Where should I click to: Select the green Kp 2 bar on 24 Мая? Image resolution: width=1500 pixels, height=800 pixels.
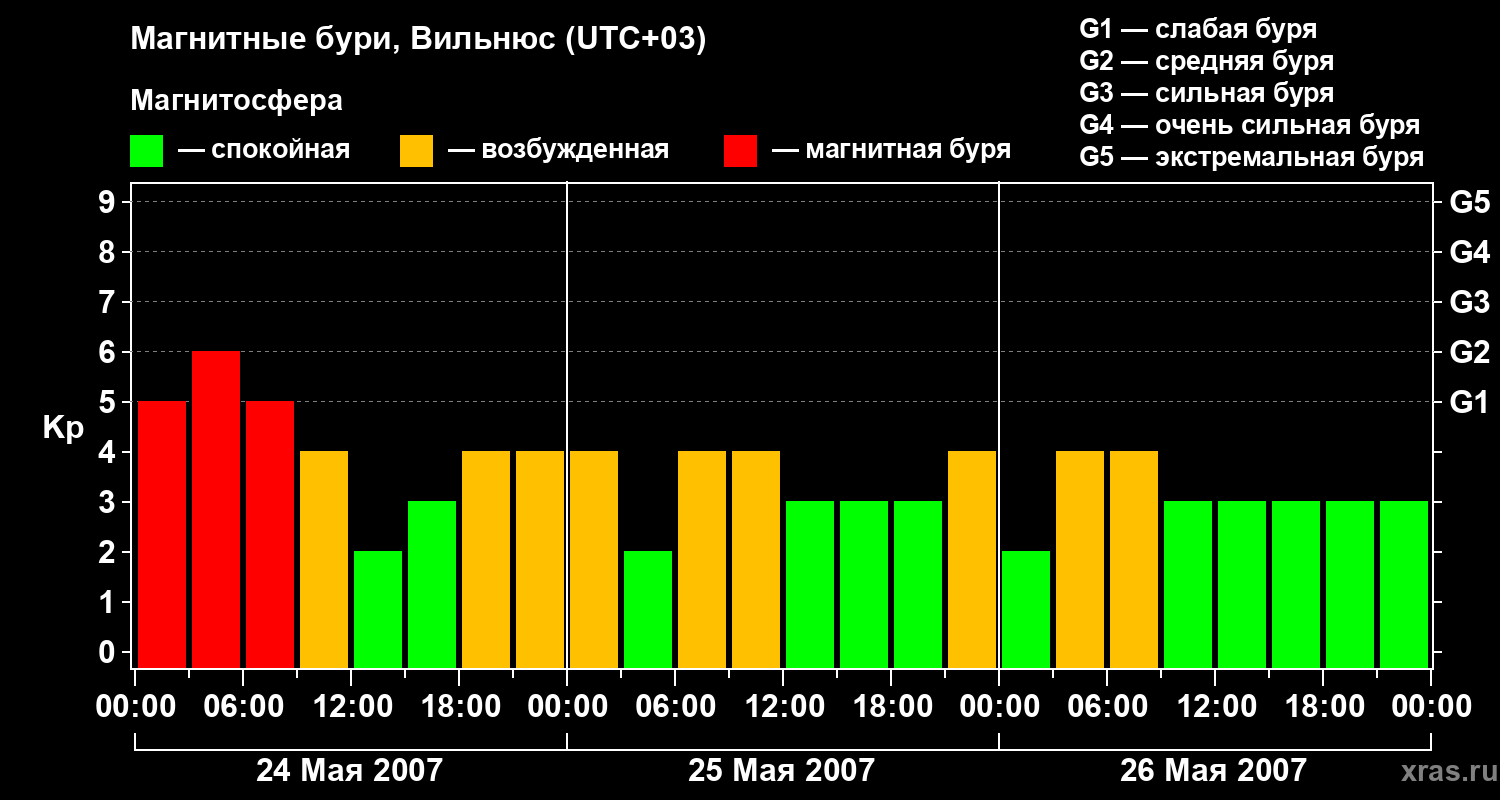tap(378, 609)
